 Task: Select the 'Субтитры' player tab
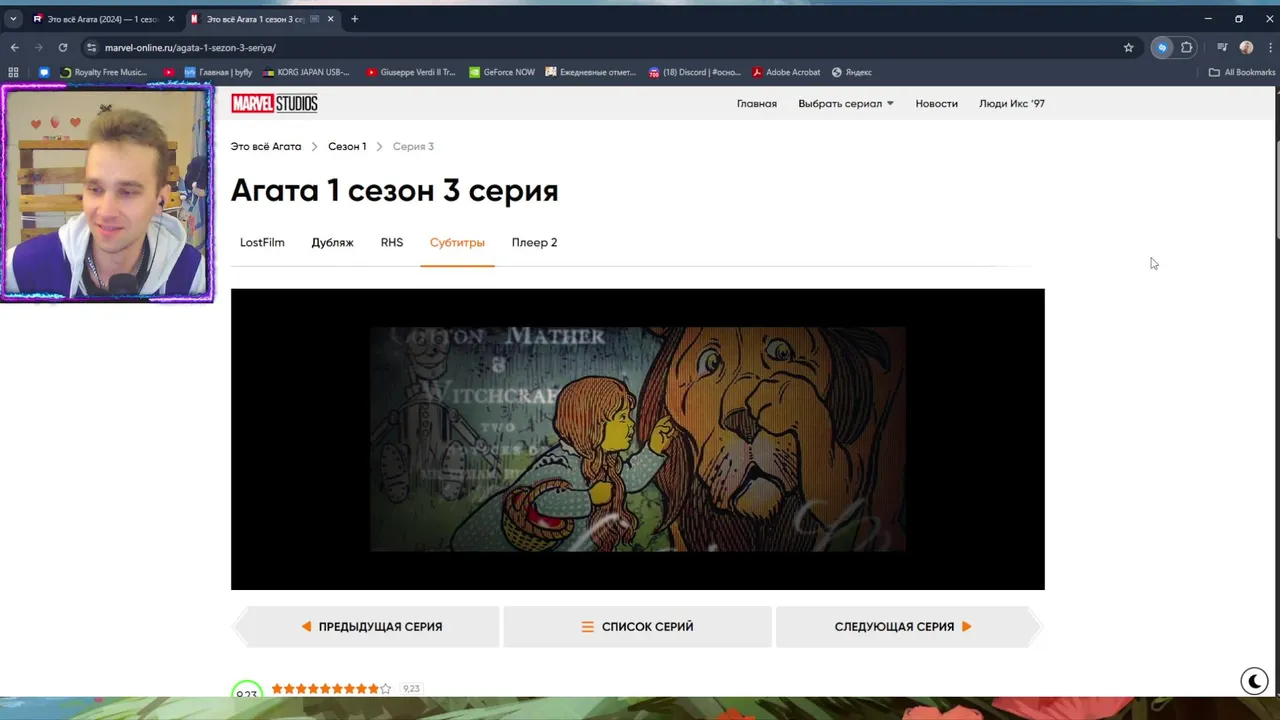pos(457,242)
